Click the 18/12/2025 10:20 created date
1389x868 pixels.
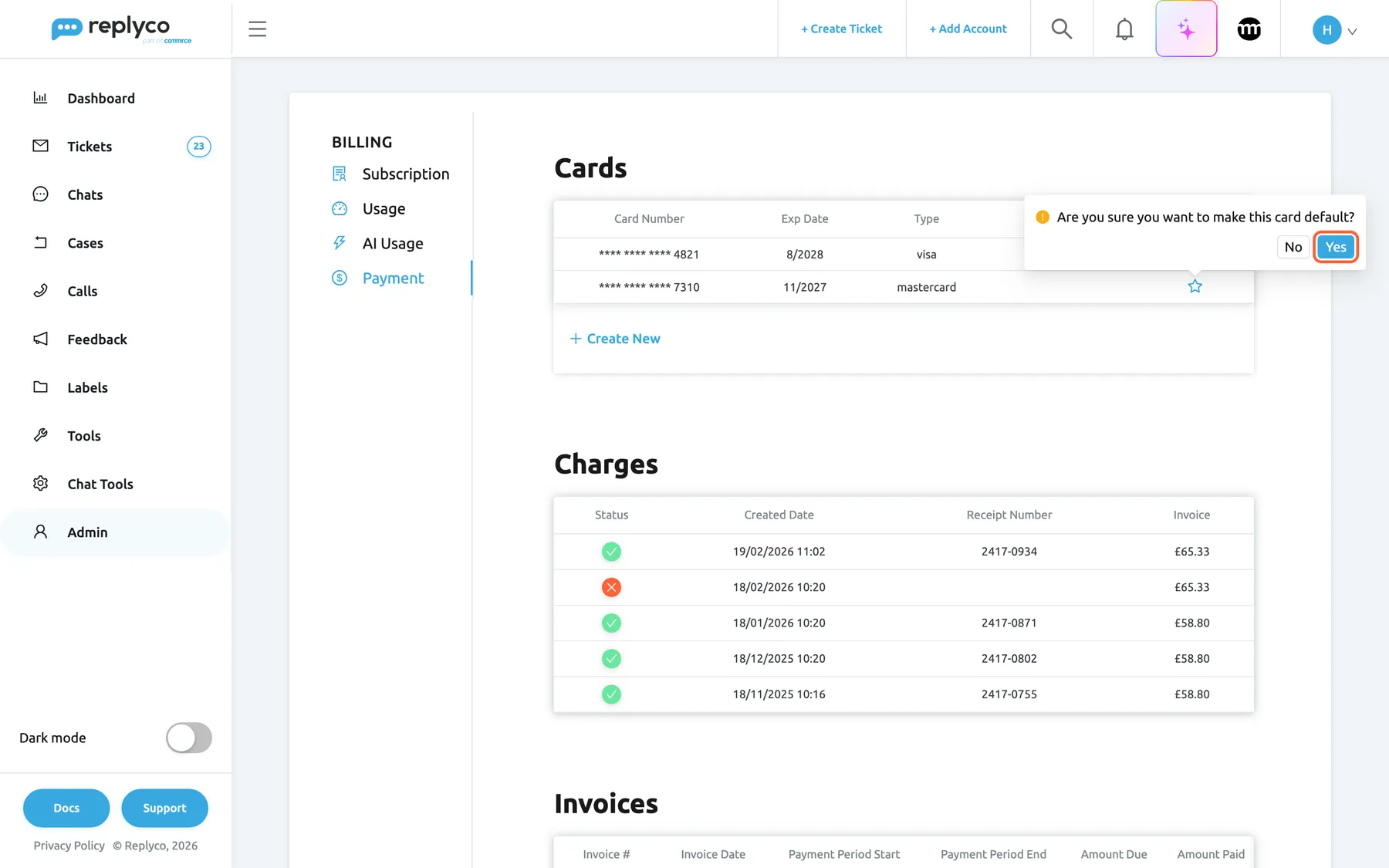[x=779, y=659]
